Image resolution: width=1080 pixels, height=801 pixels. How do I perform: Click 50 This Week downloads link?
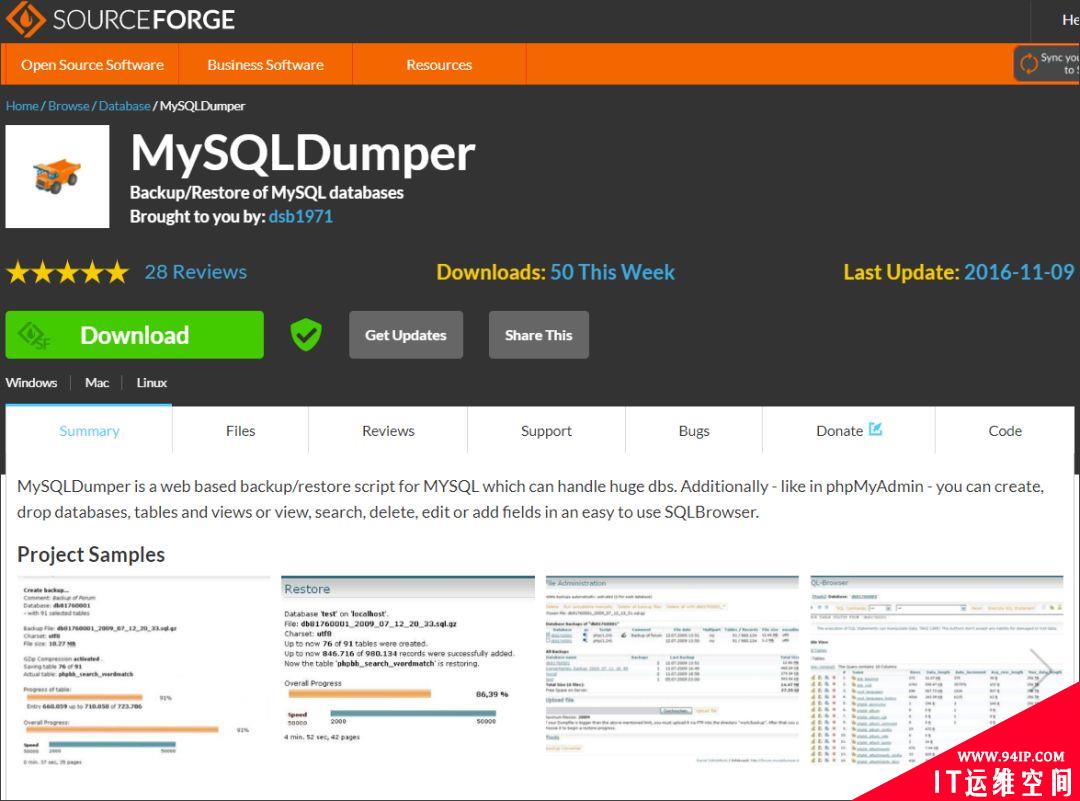pos(612,272)
